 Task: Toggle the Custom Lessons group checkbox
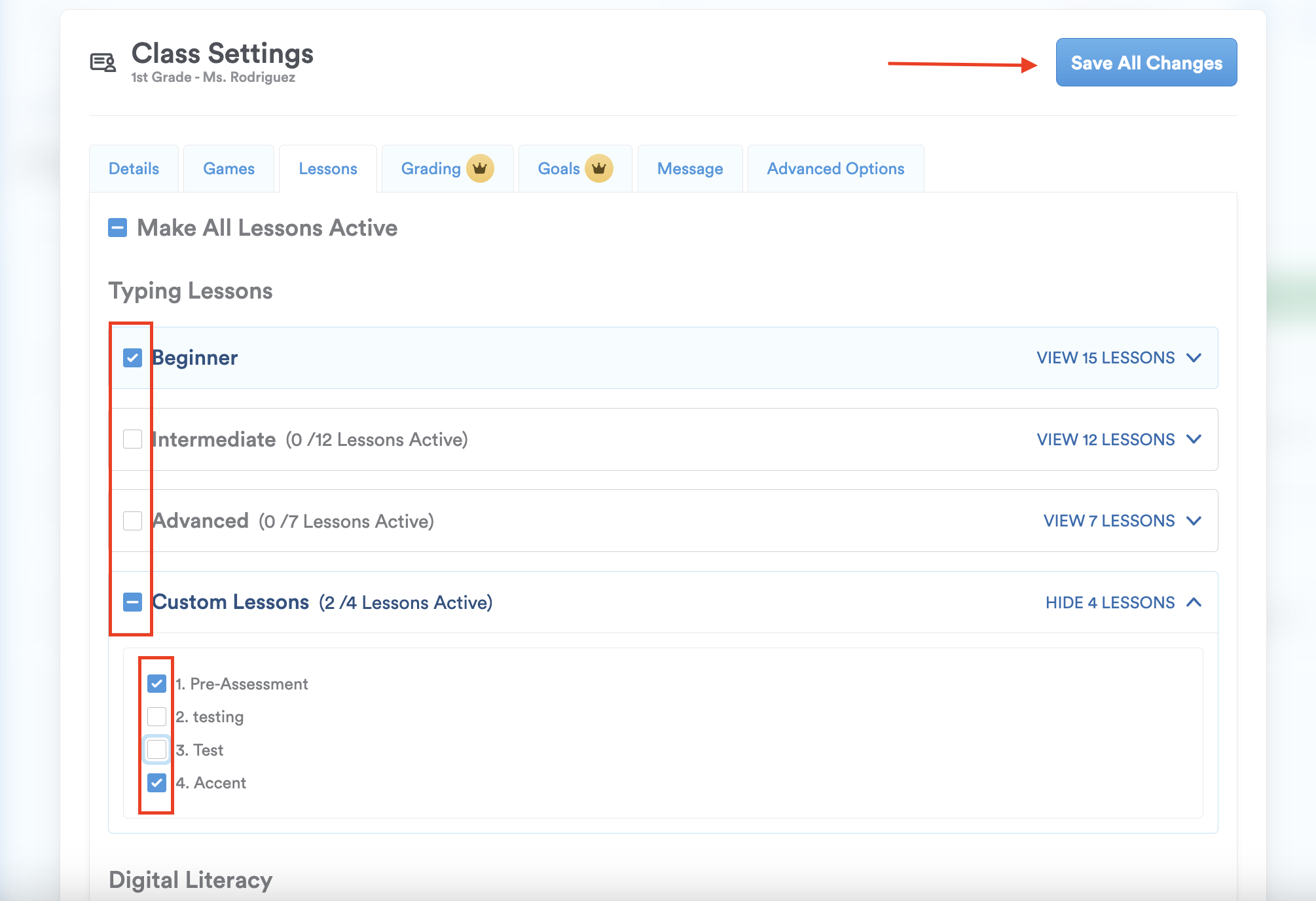pos(133,602)
